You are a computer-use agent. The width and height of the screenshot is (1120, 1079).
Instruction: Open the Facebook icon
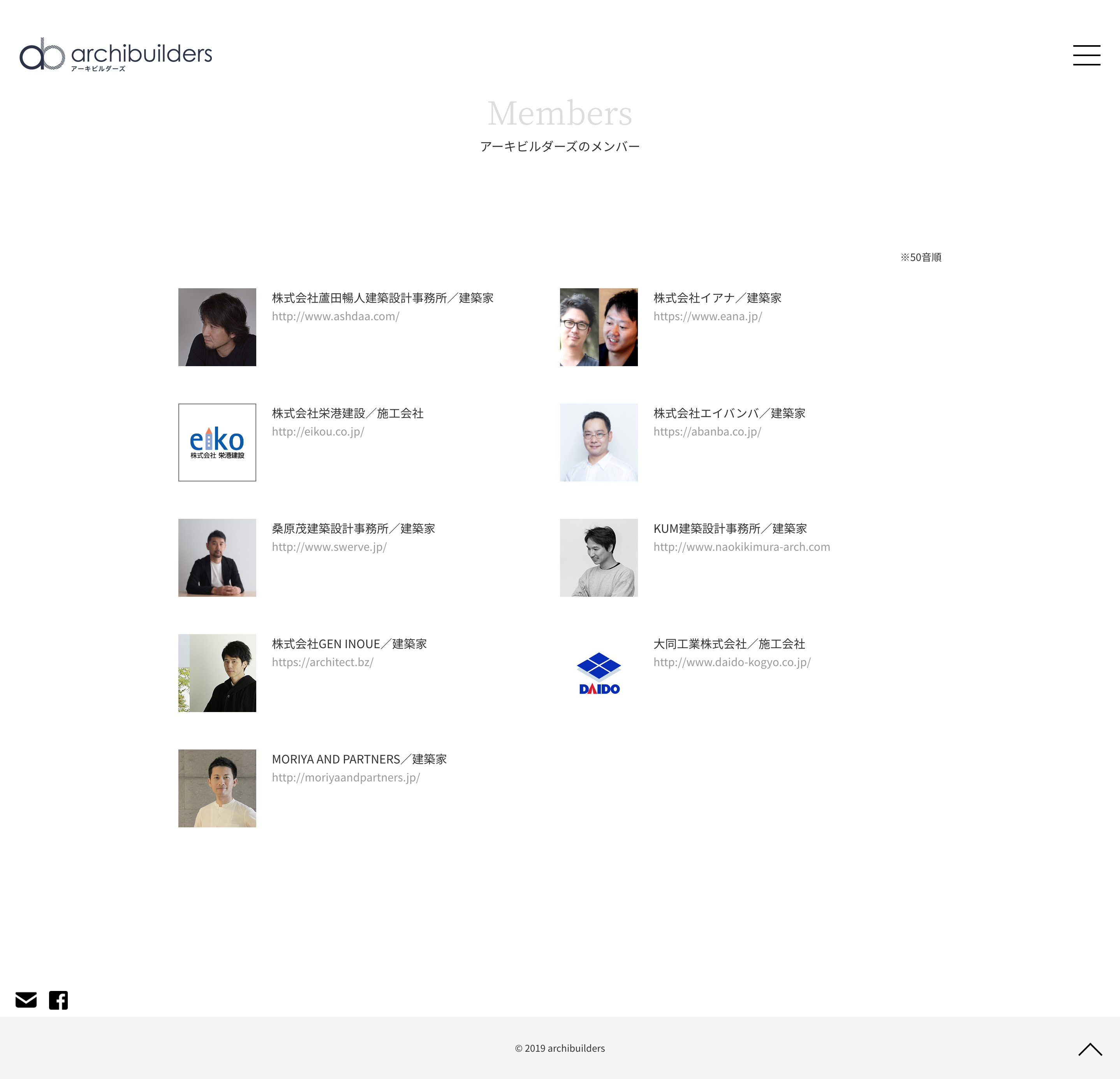pyautogui.click(x=58, y=1000)
